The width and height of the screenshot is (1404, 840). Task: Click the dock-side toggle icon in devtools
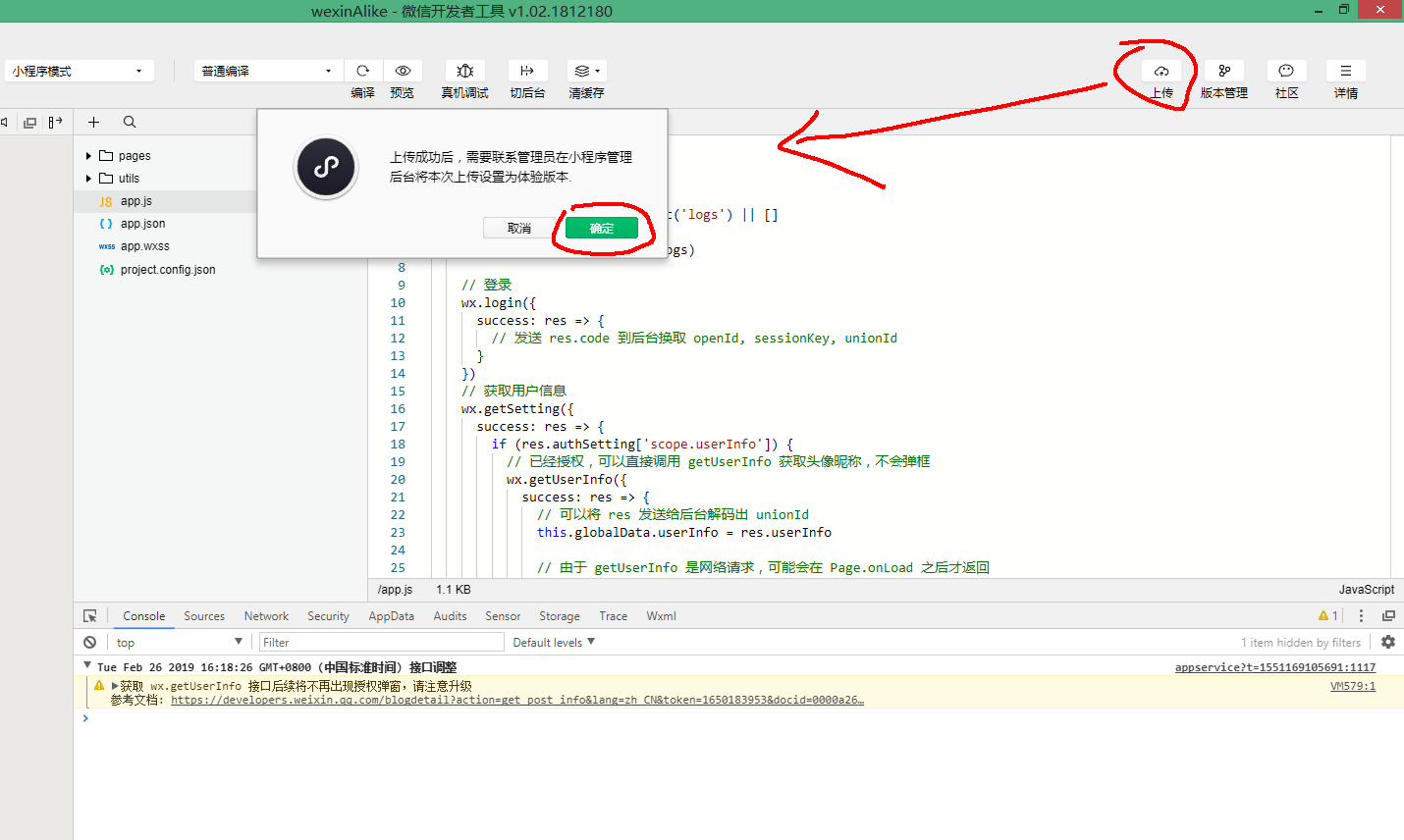[x=1388, y=616]
